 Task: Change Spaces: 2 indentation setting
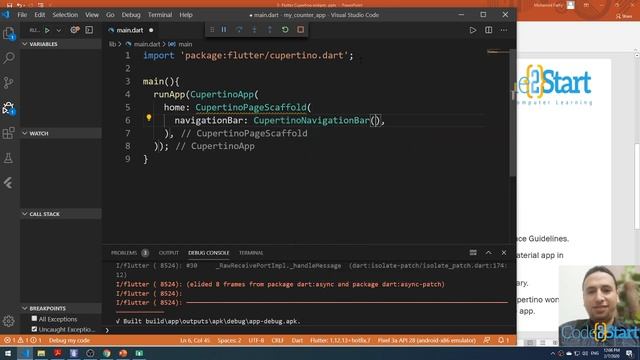pos(229,340)
